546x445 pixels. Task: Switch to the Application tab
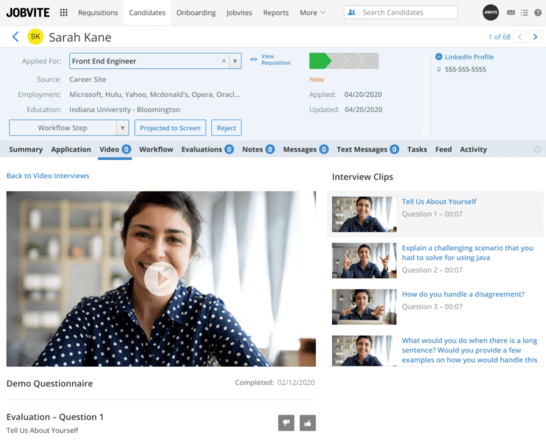[71, 149]
